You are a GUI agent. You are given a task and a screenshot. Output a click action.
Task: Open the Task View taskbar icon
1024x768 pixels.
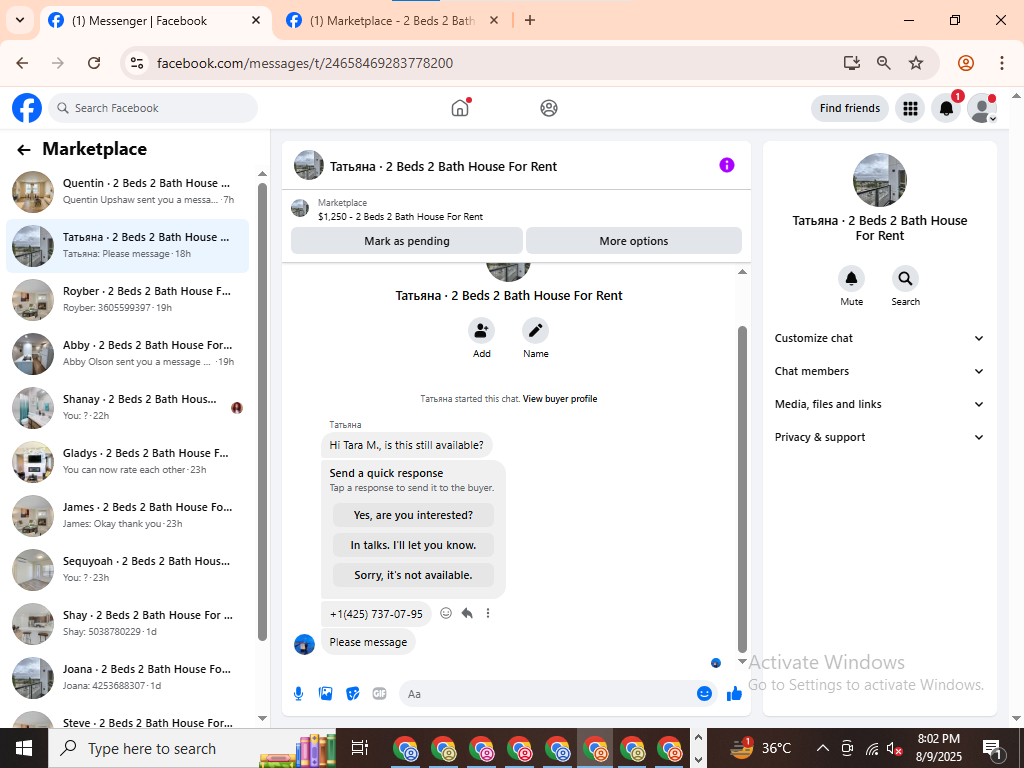pos(360,748)
